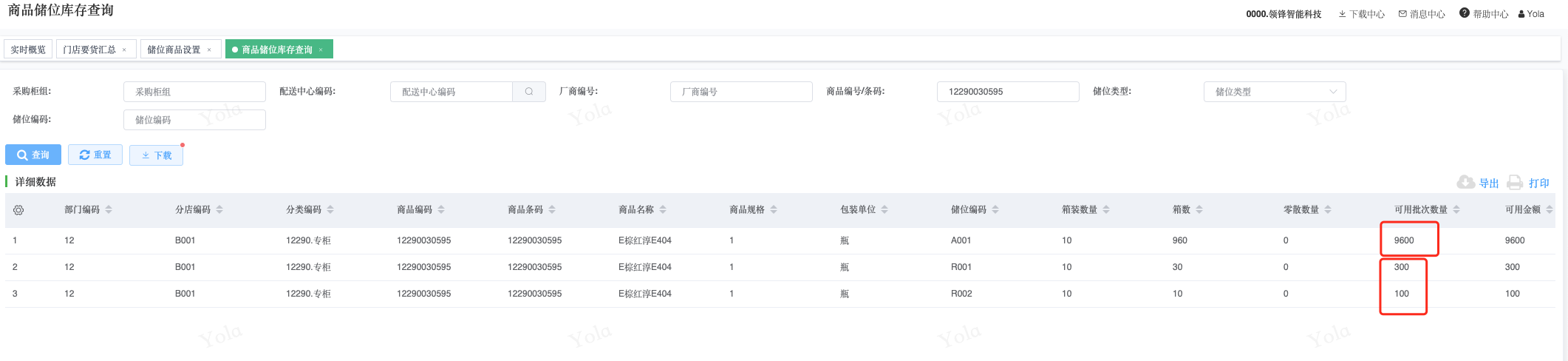
Task: Click the 重置 reset button
Action: (95, 155)
